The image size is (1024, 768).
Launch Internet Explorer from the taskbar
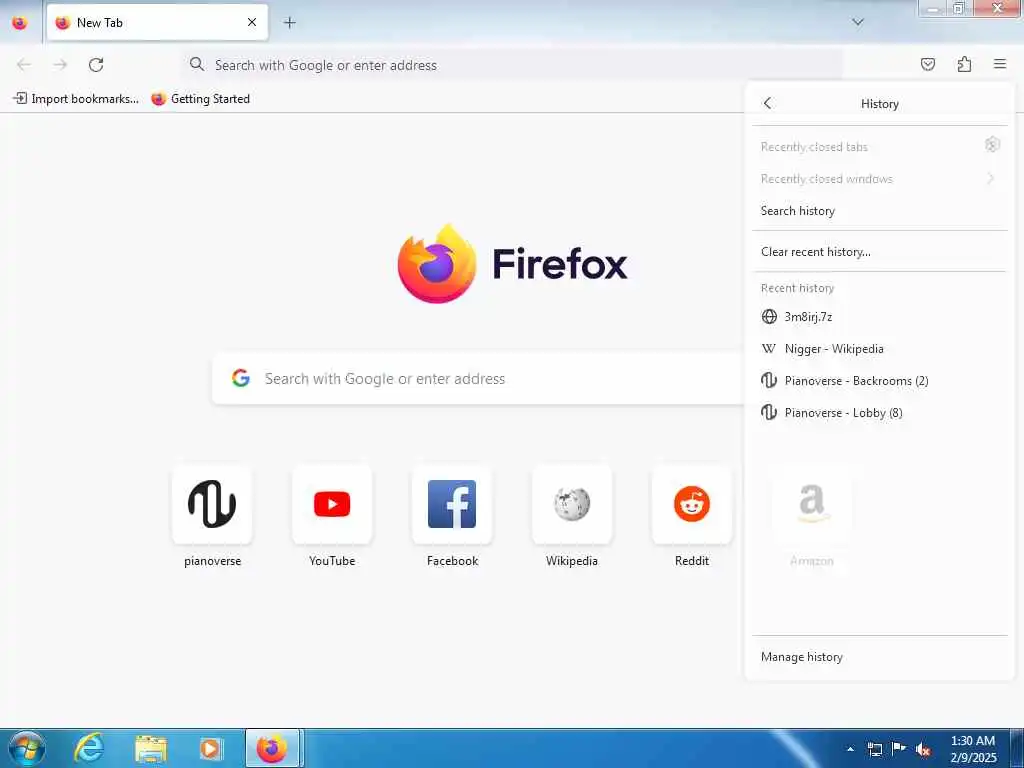89,748
